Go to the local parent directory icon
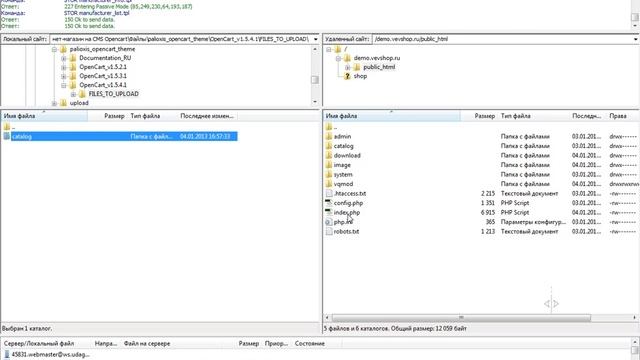Image resolution: width=640 pixels, height=360 pixels. (7, 127)
